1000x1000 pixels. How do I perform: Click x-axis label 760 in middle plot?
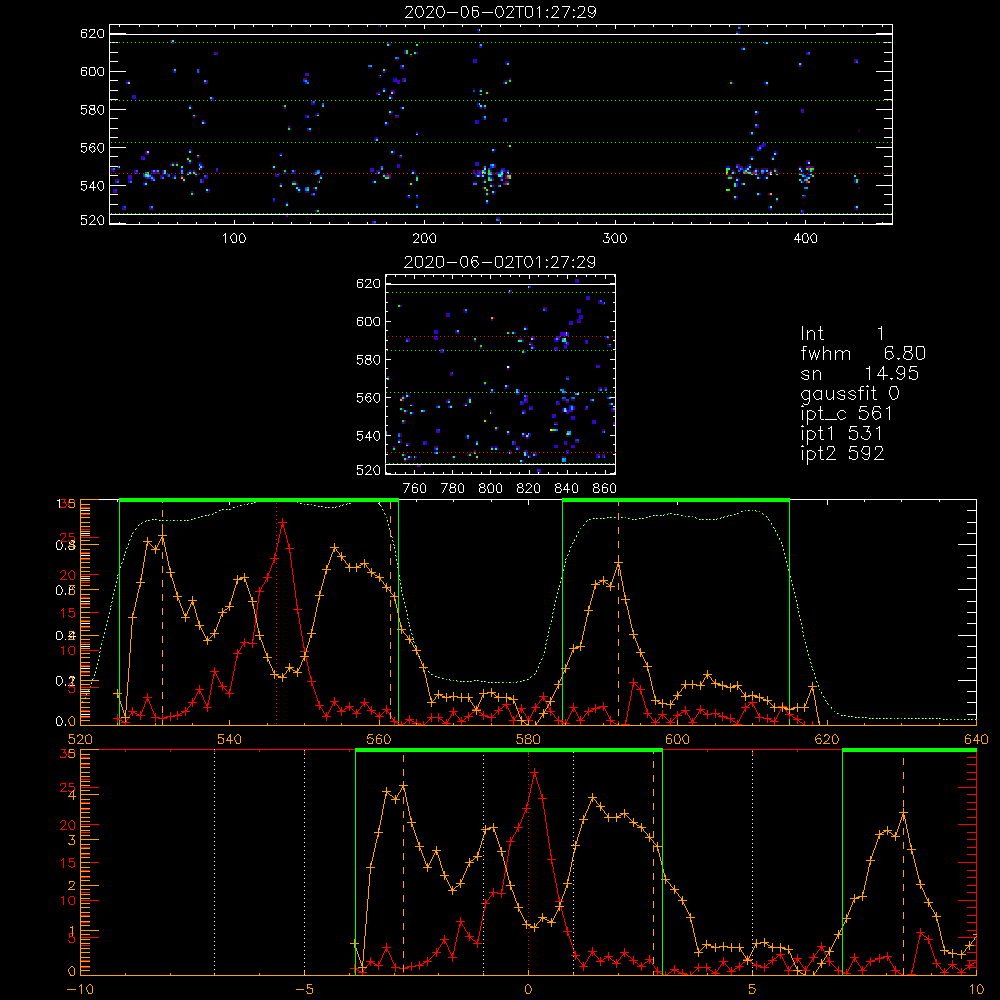click(x=415, y=489)
